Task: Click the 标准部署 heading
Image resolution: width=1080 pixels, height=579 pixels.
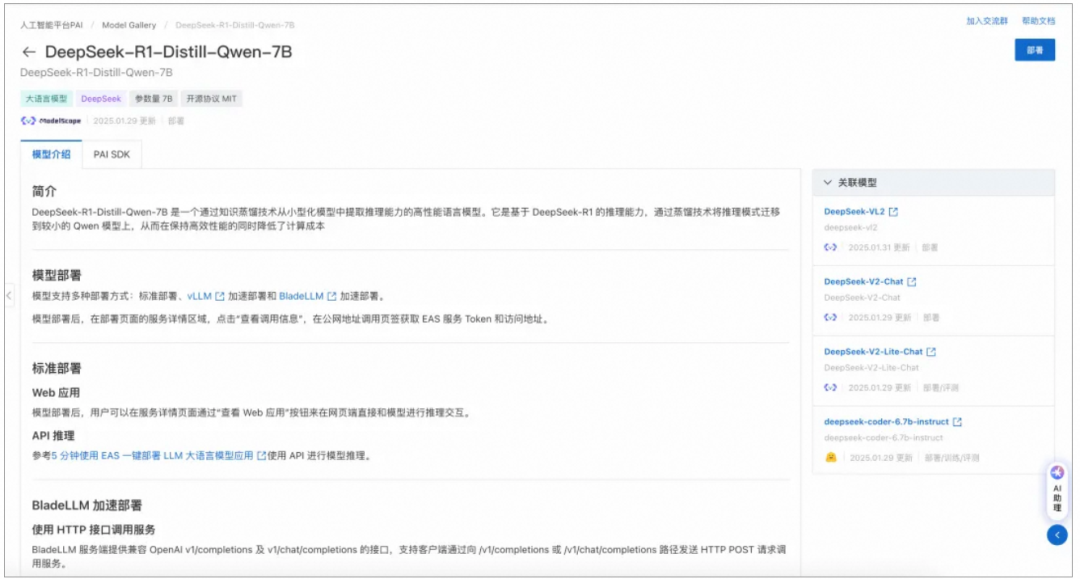Action: [x=56, y=368]
